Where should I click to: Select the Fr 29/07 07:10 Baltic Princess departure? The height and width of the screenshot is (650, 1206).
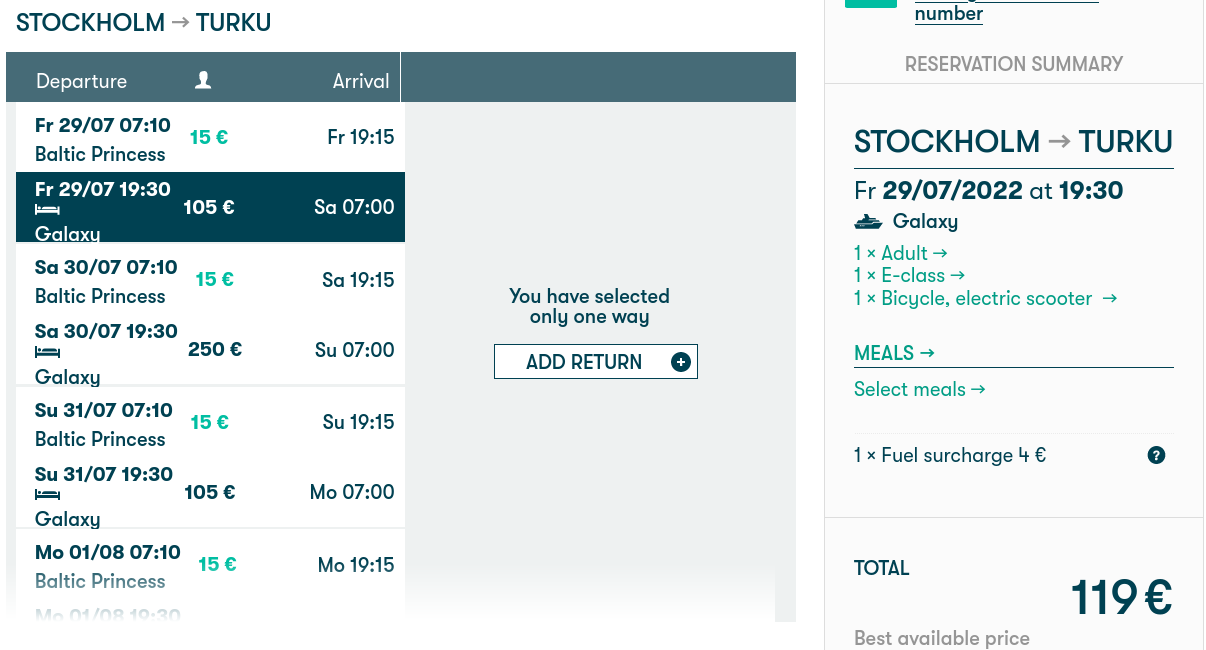click(210, 138)
